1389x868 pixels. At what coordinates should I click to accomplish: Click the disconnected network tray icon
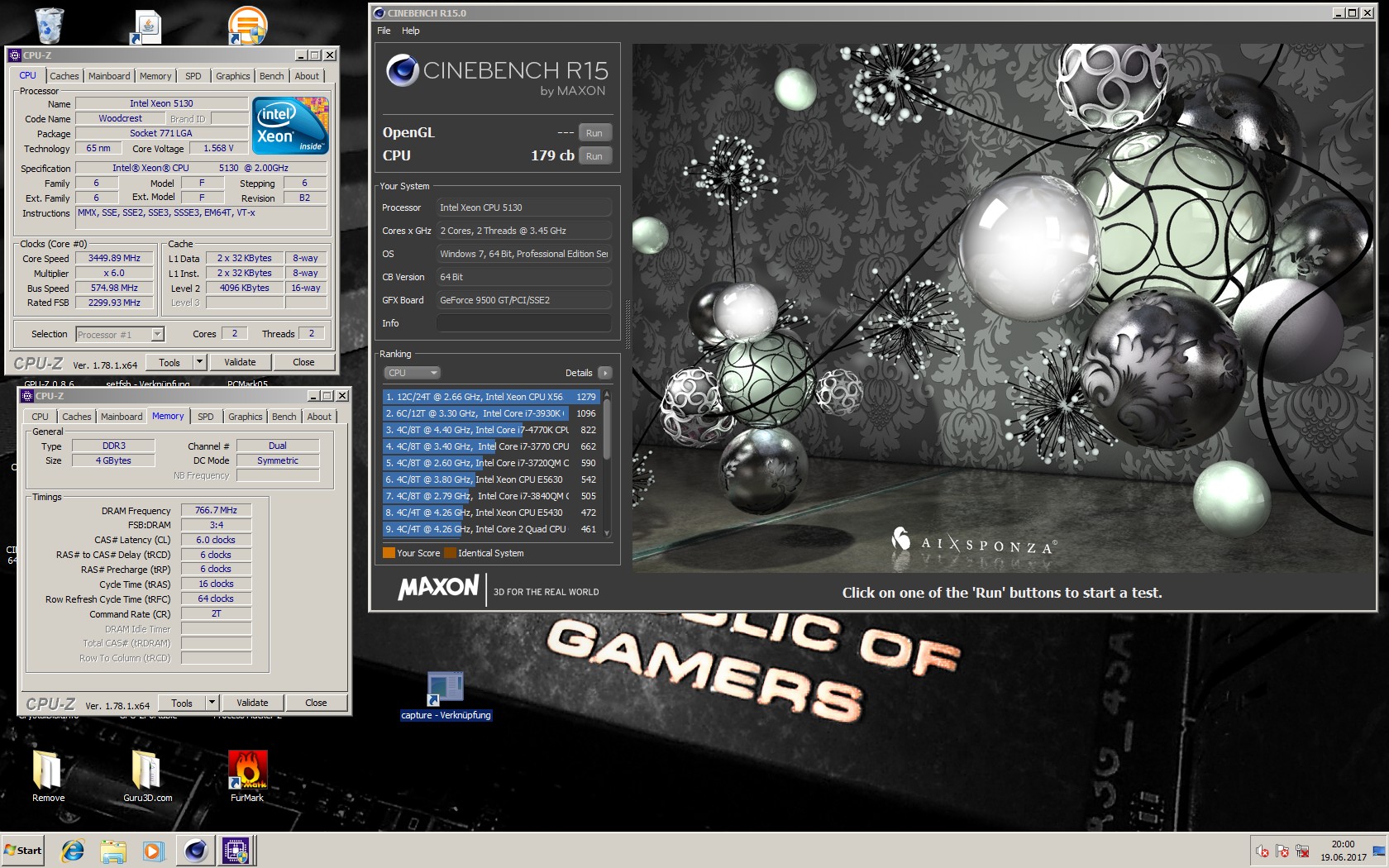pos(1302,851)
